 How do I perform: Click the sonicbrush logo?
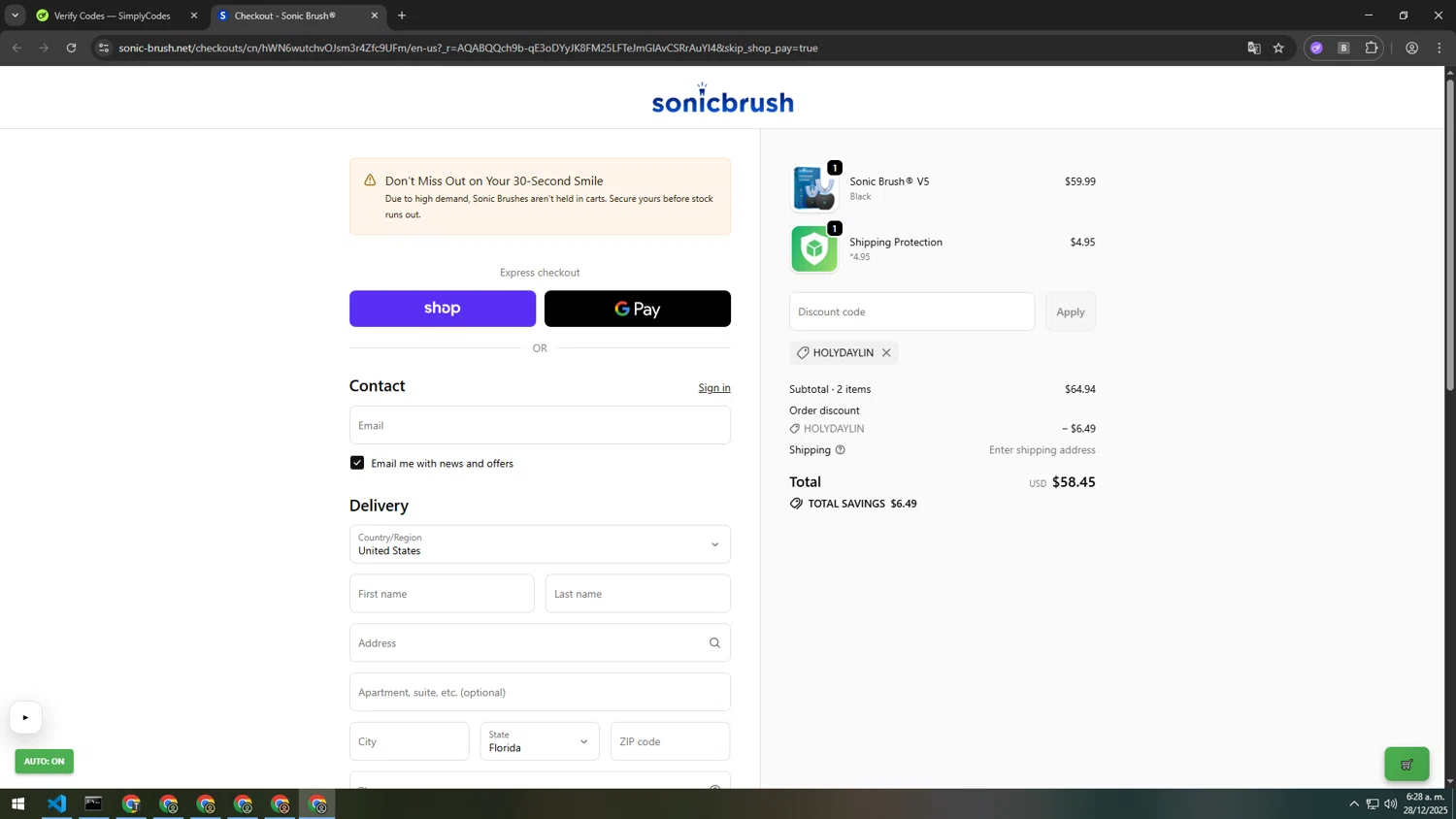click(x=722, y=98)
